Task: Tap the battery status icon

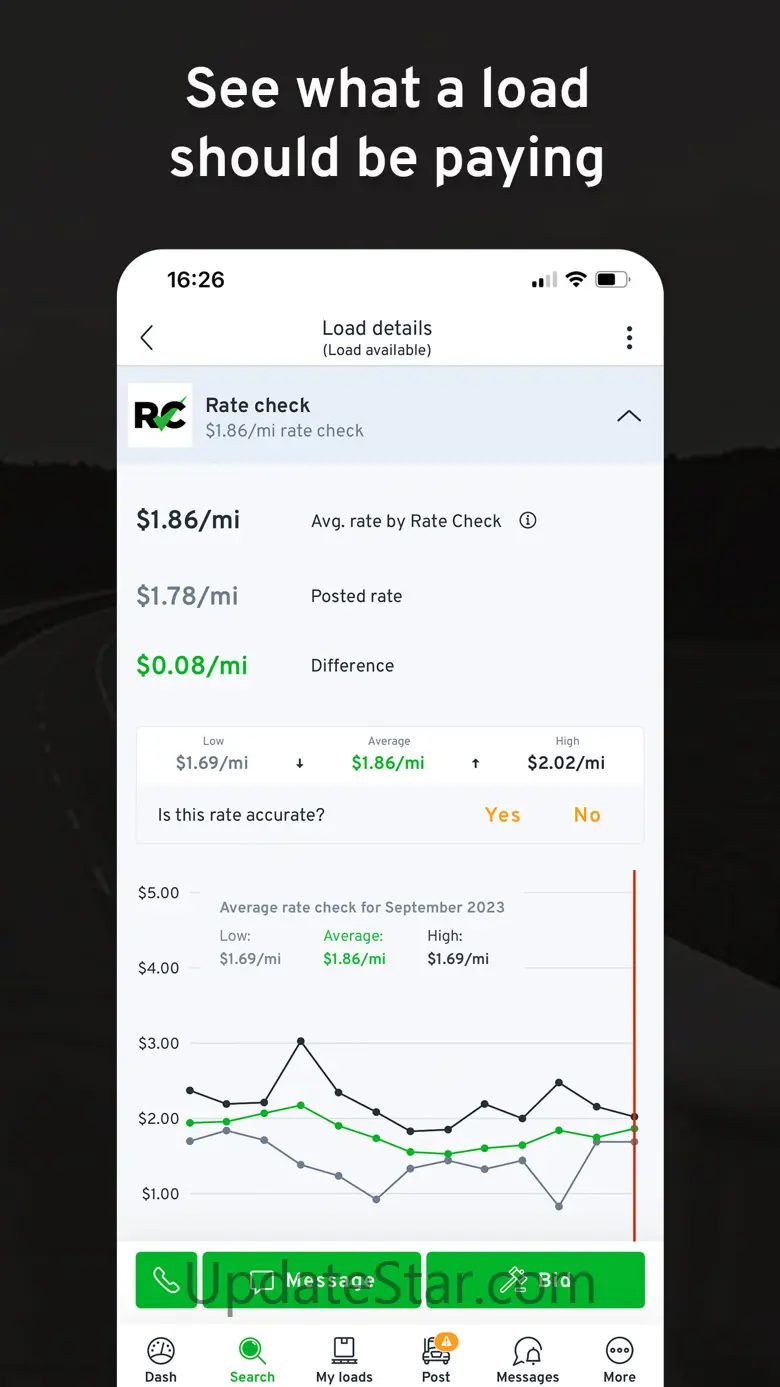Action: (612, 280)
